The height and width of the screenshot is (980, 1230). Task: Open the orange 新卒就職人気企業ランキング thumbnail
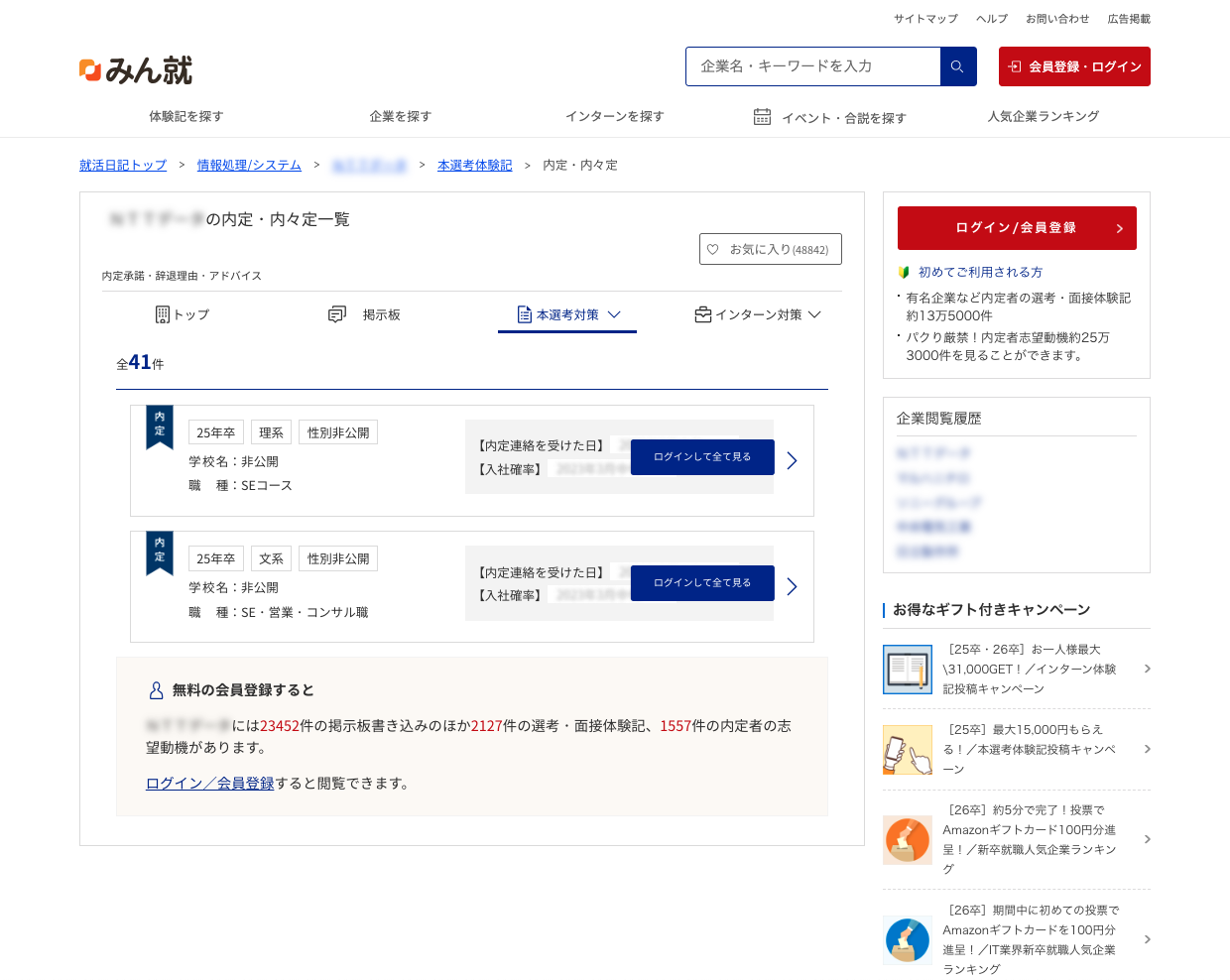point(908,840)
